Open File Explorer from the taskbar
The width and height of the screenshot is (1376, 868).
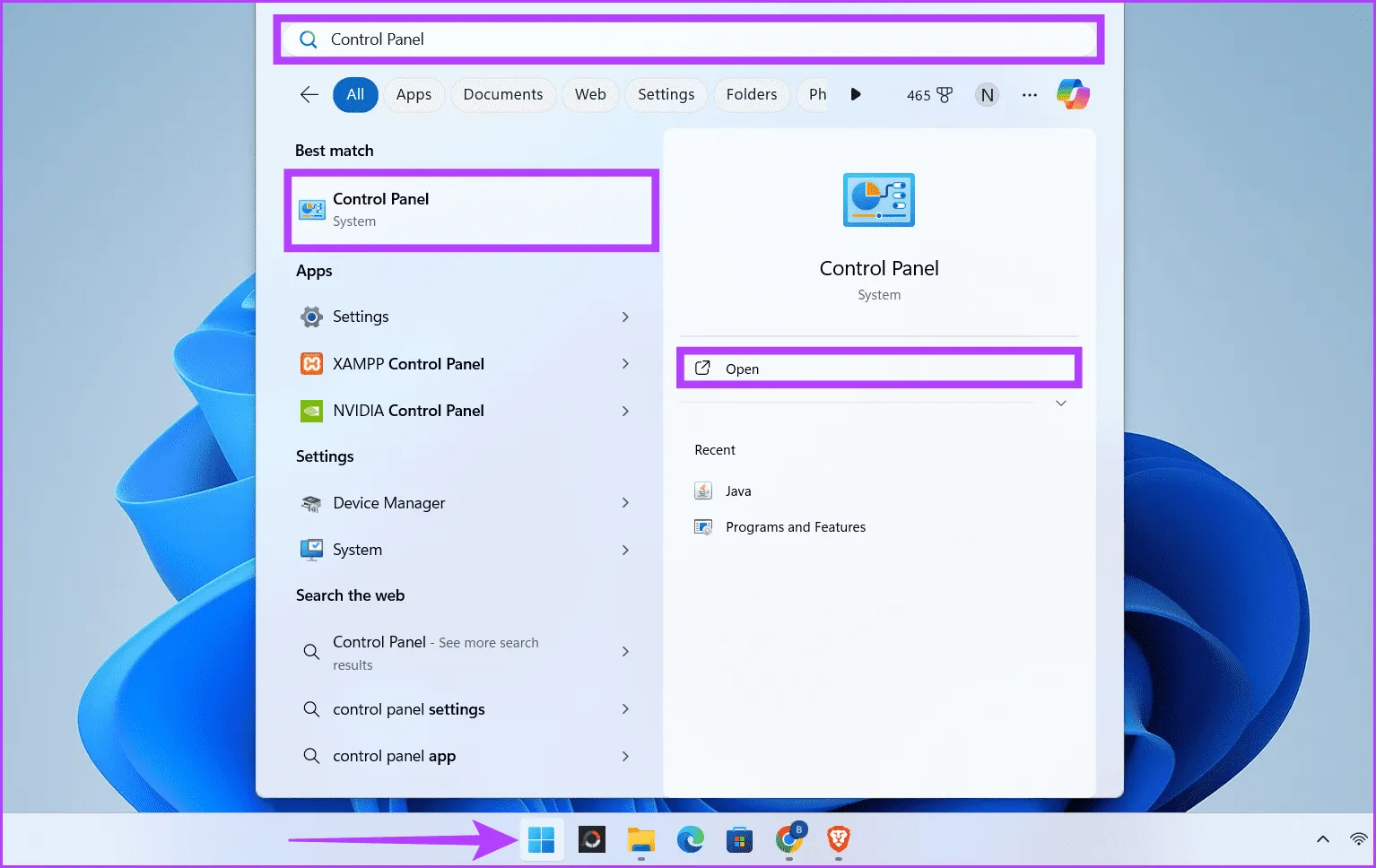(640, 840)
